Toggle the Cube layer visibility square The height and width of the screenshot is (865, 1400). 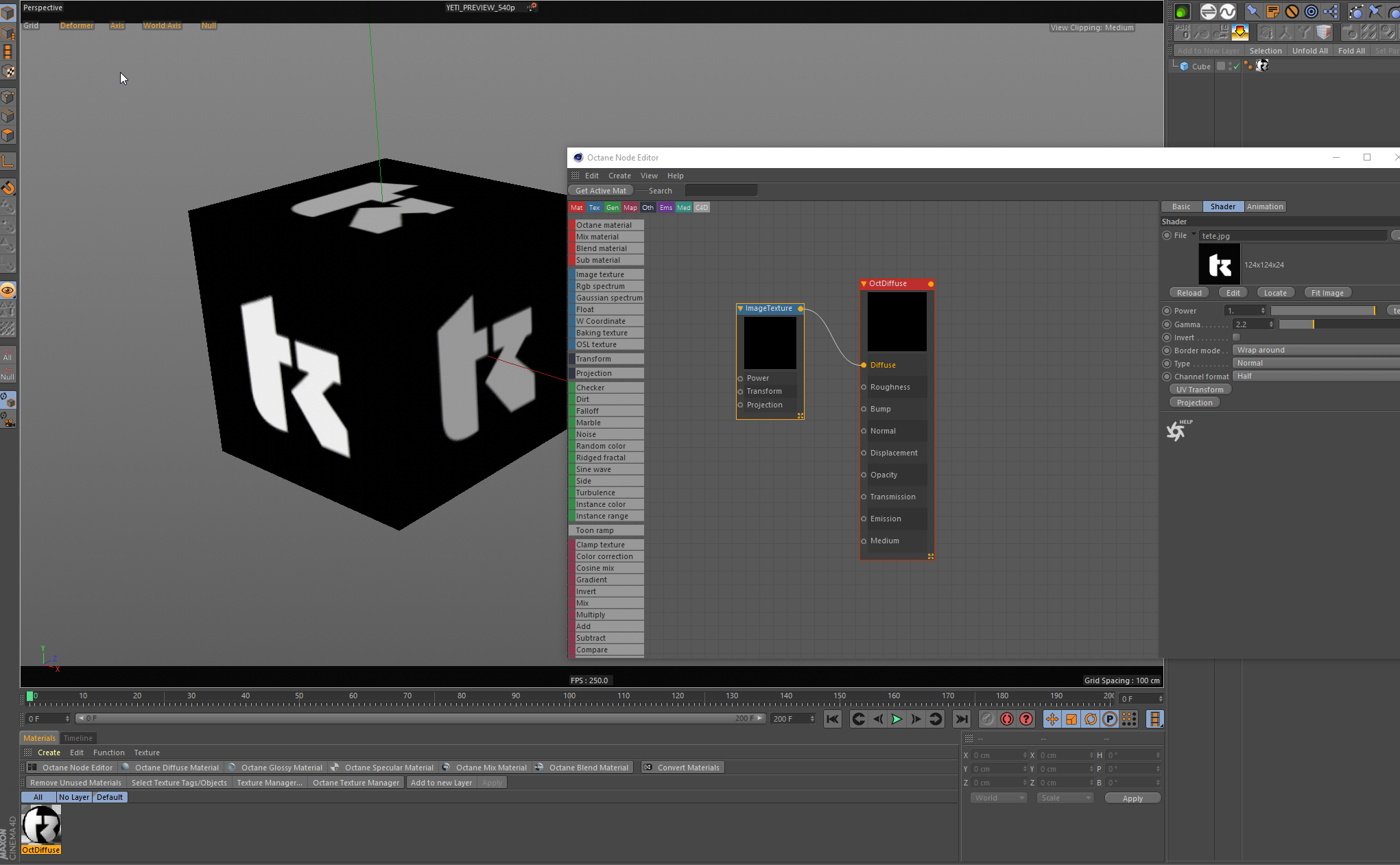point(1221,67)
